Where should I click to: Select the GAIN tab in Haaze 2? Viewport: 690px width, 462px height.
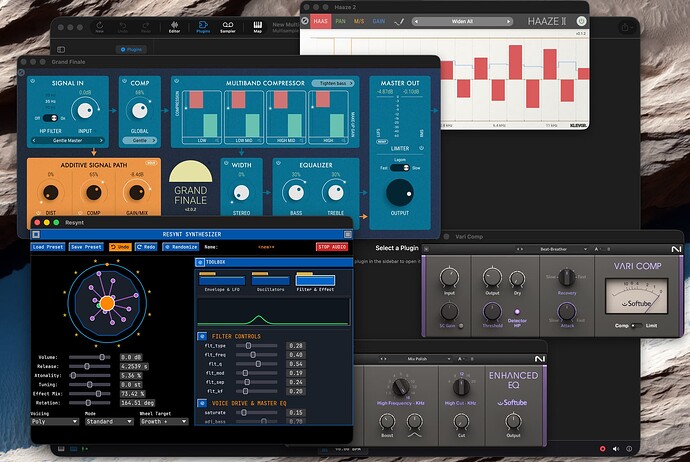378,21
